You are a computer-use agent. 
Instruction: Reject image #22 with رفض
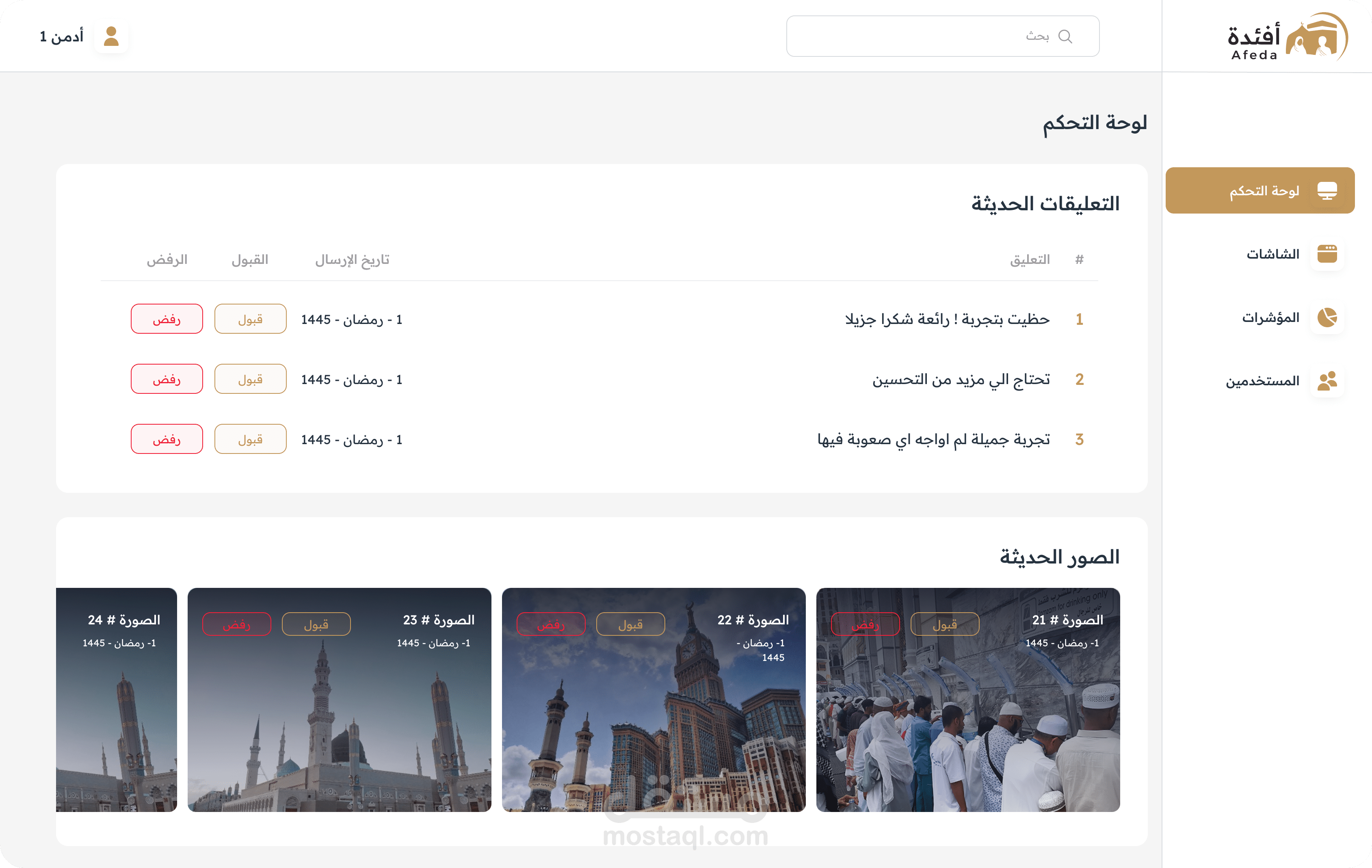551,624
